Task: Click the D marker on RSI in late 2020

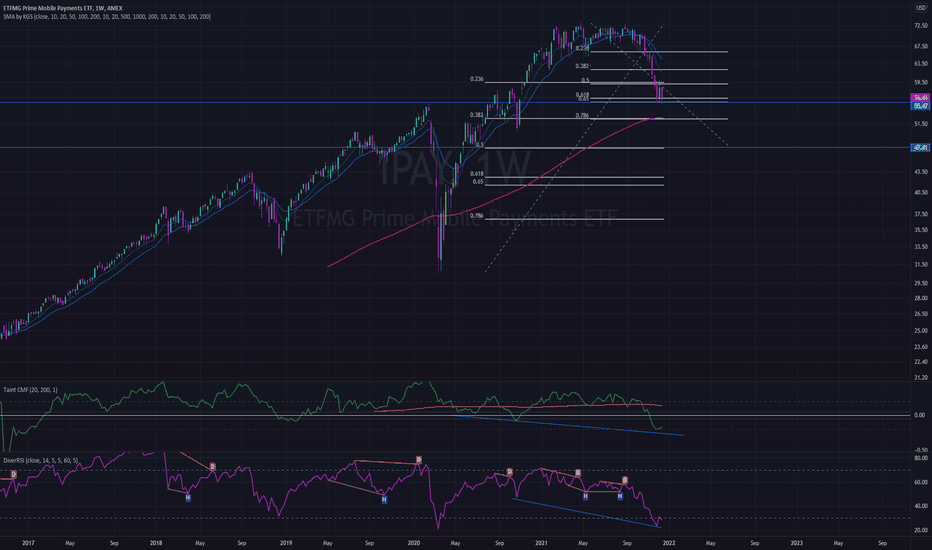Action: (509, 472)
